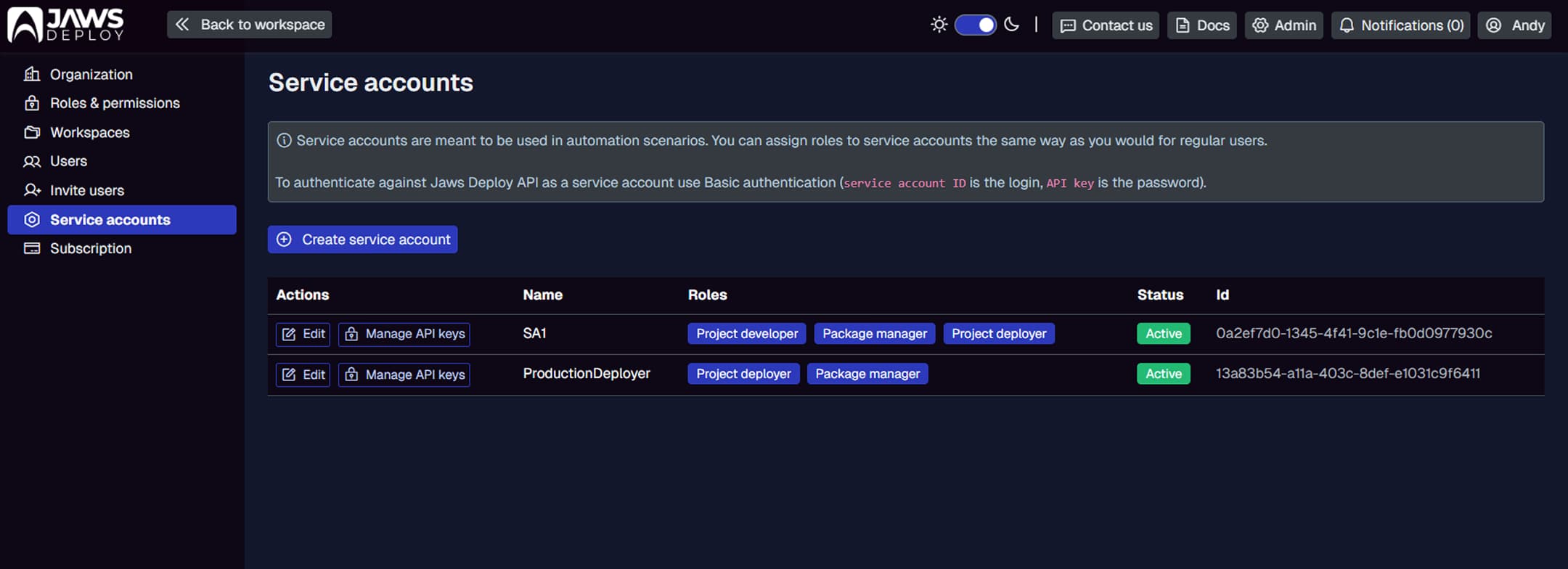The height and width of the screenshot is (569, 1568).
Task: Create a new service account
Action: (x=362, y=240)
